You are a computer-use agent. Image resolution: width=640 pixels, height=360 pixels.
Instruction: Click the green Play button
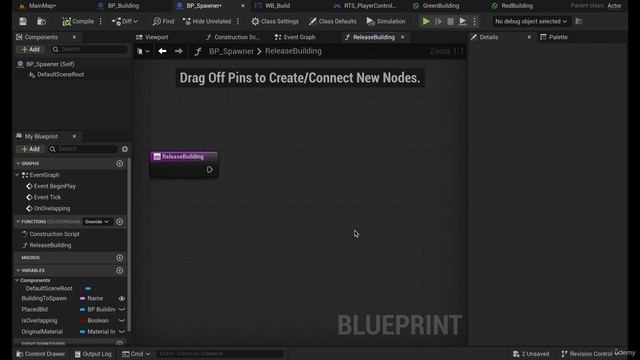[426, 21]
